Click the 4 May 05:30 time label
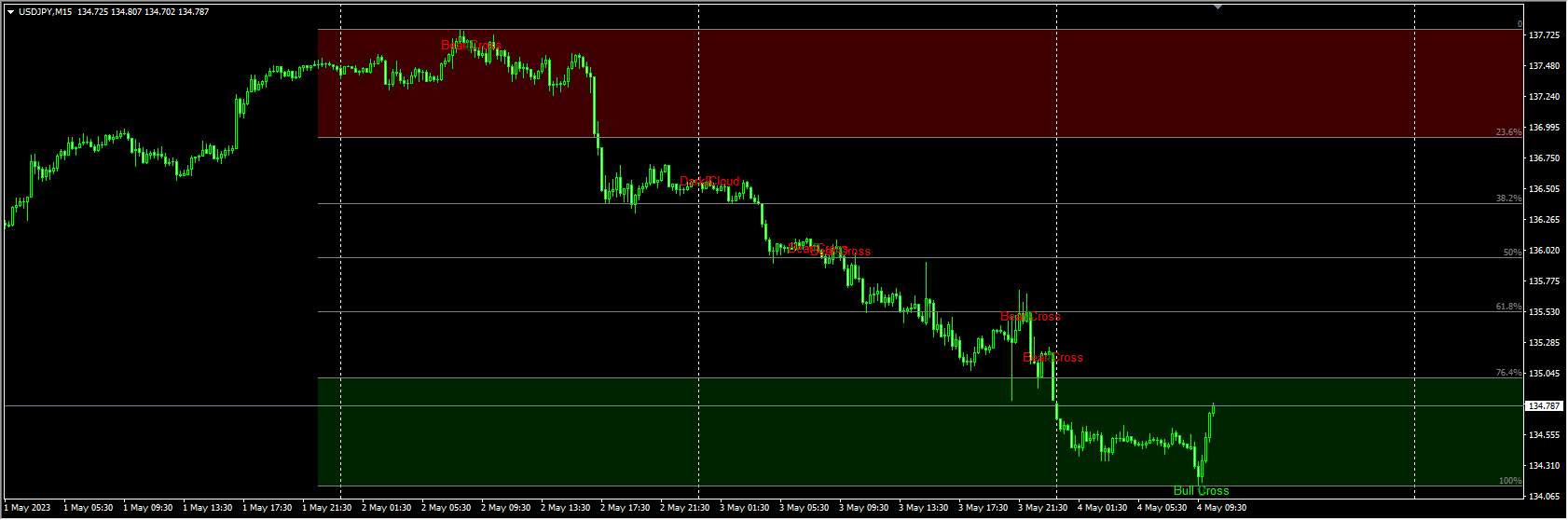Viewport: 1568px width, 520px height. (x=1162, y=508)
